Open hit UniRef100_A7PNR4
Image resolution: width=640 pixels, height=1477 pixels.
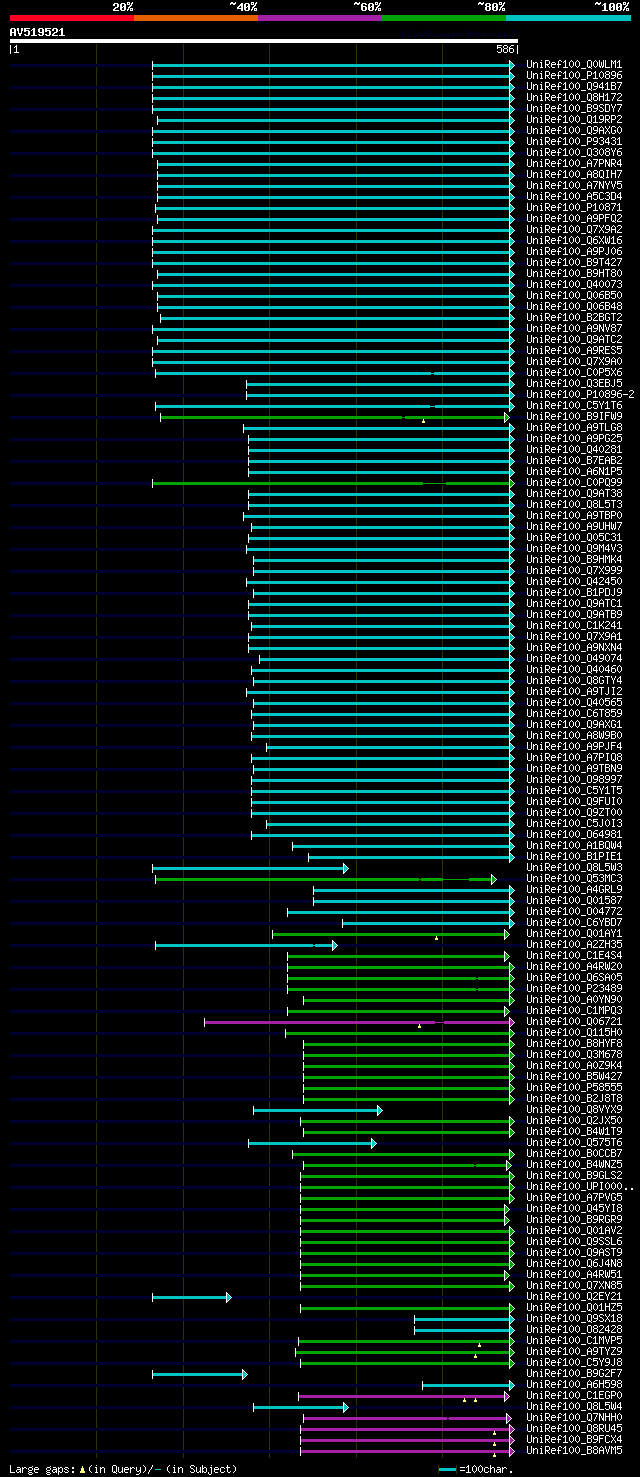574,164
